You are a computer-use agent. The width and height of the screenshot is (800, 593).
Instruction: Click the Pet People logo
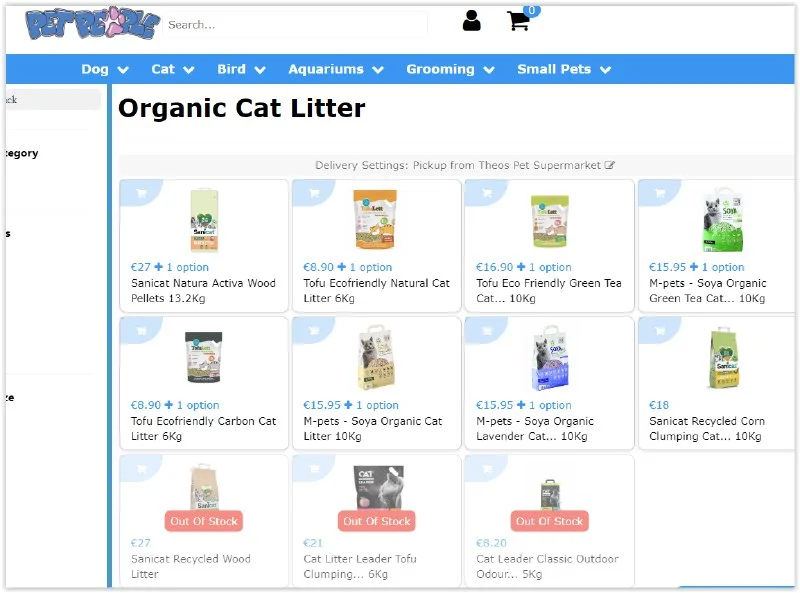(x=92, y=23)
